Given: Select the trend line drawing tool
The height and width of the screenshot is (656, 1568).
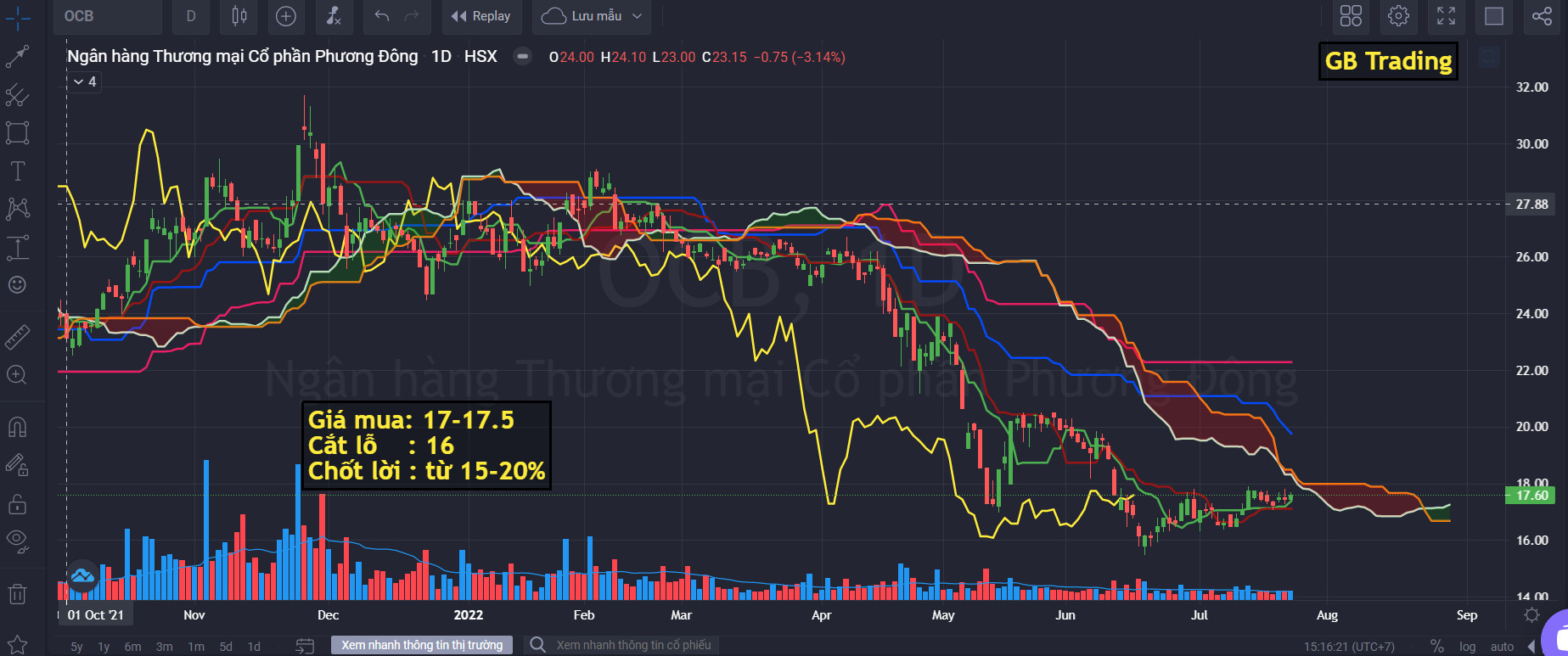Looking at the screenshot, I should 17,57.
